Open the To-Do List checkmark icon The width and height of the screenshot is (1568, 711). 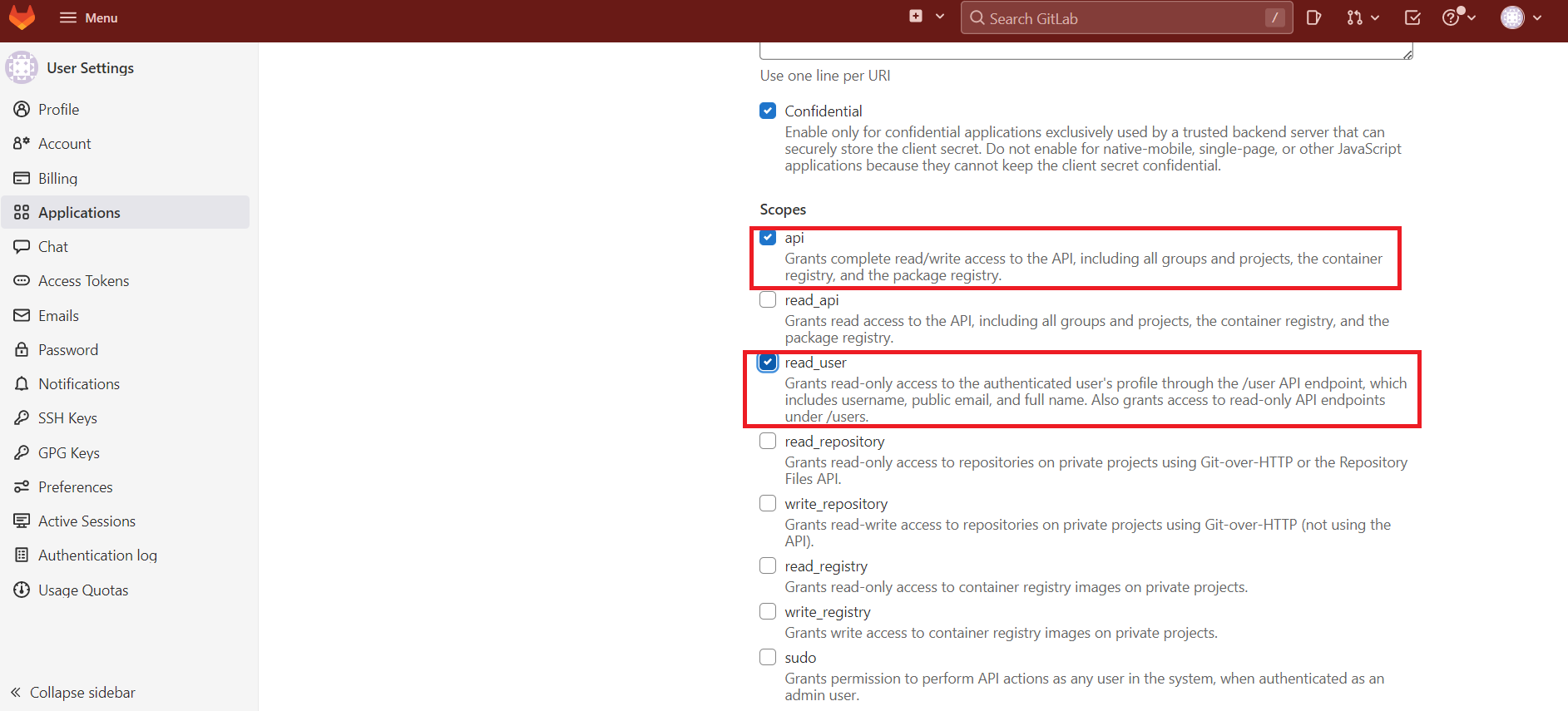tap(1412, 17)
